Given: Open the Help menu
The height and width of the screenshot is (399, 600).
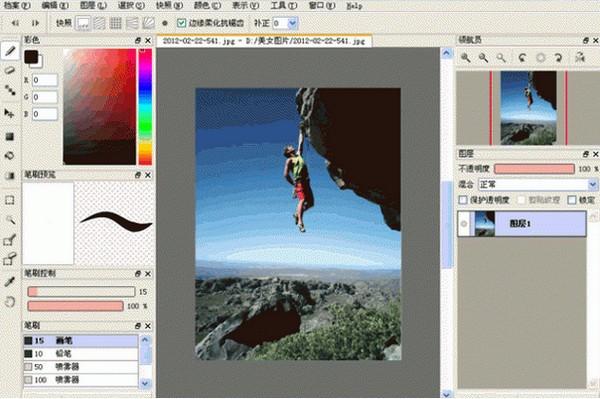Looking at the screenshot, I should point(354,5).
